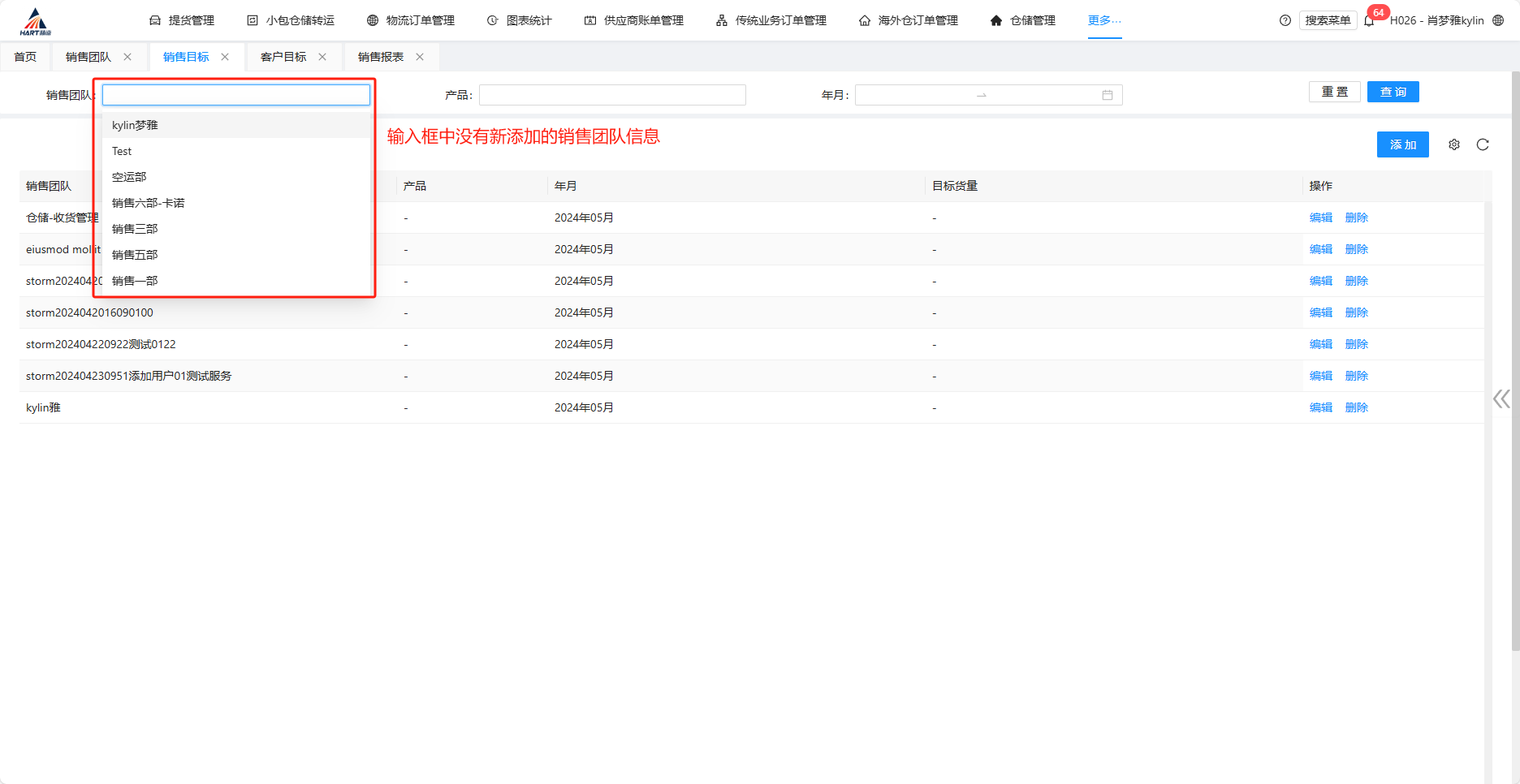Image resolution: width=1520 pixels, height=784 pixels.
Task: Open the help question mark icon
Action: click(x=1285, y=20)
